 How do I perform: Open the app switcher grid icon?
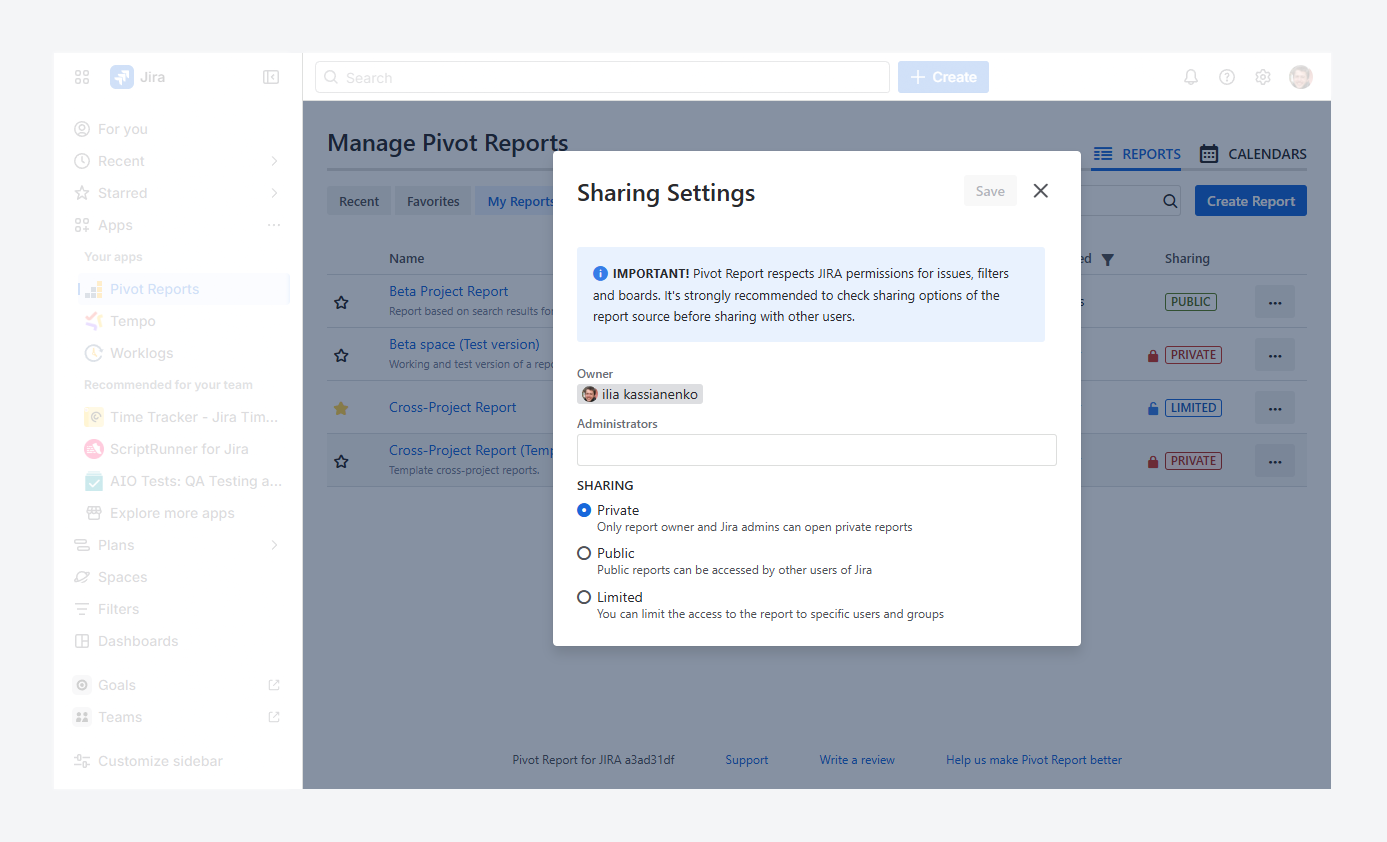pyautogui.click(x=82, y=77)
